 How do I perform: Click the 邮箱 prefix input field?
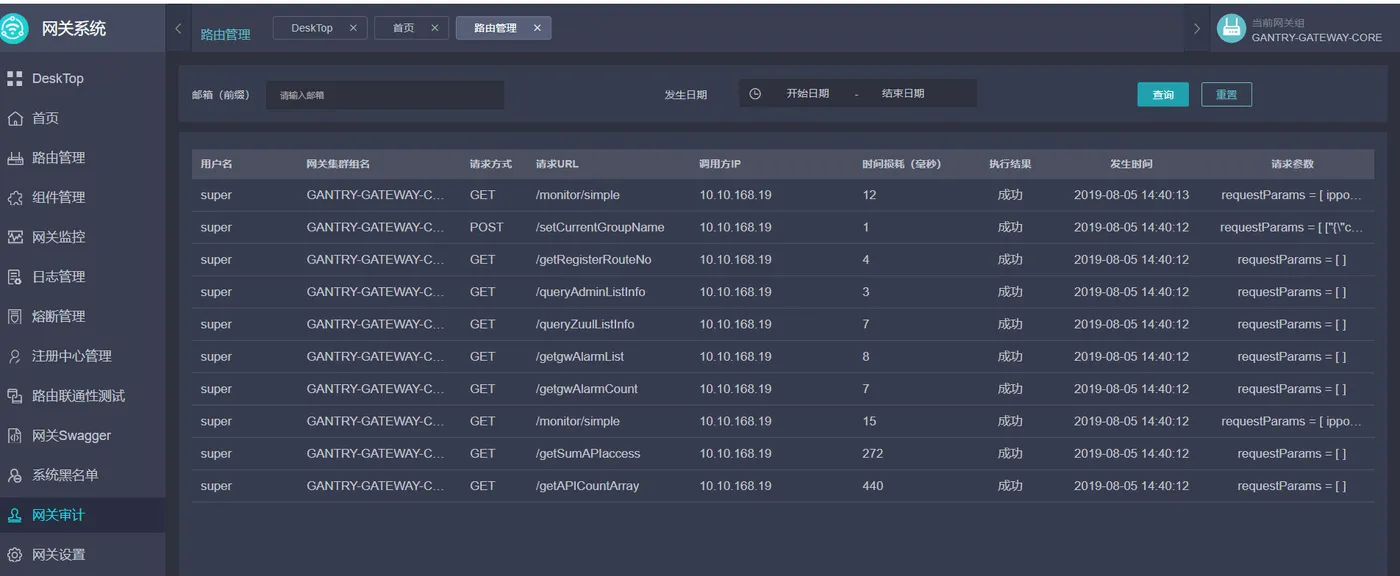pyautogui.click(x=385, y=95)
